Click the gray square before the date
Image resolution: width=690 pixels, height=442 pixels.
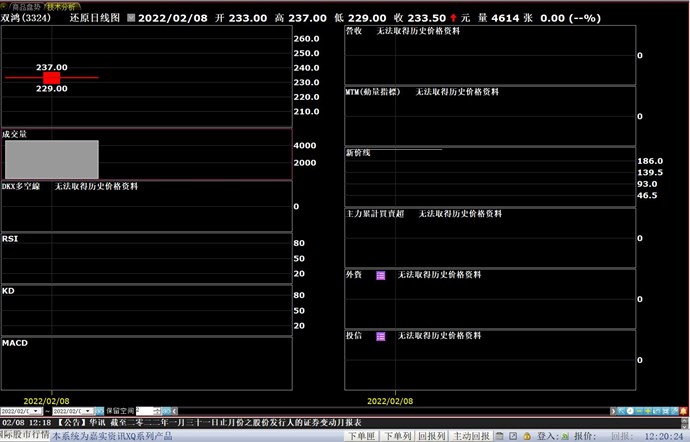tap(130, 18)
